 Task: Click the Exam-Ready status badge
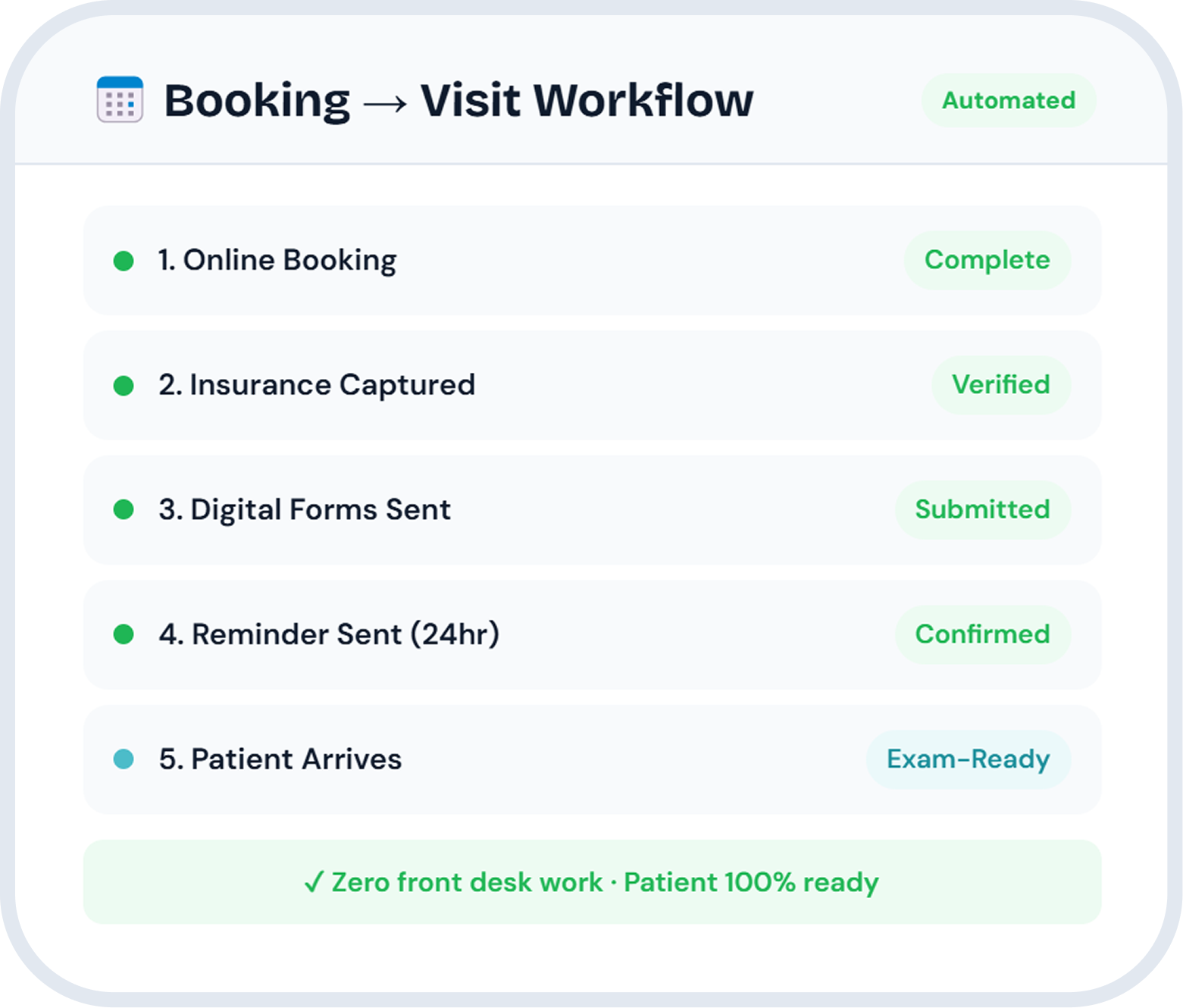968,759
